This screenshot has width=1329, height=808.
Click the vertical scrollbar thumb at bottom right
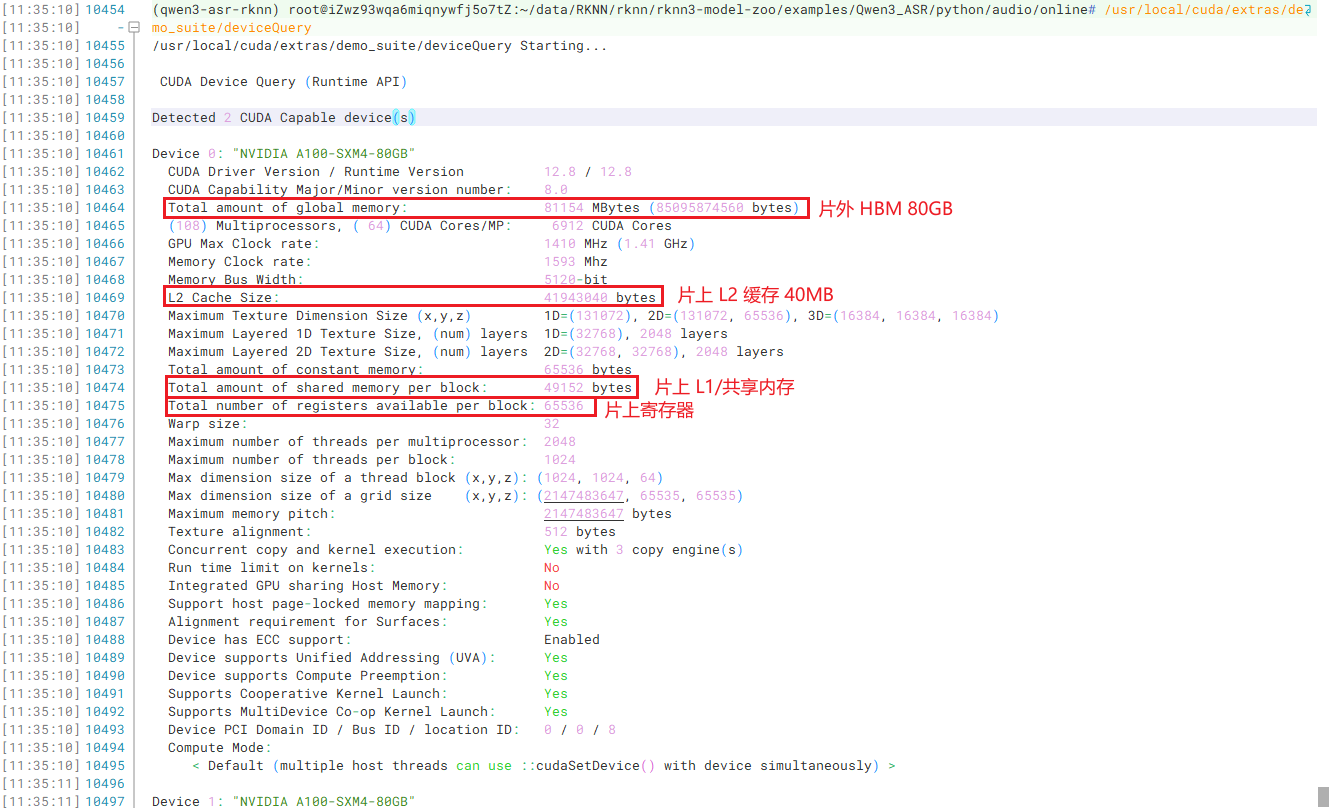tap(1322, 796)
